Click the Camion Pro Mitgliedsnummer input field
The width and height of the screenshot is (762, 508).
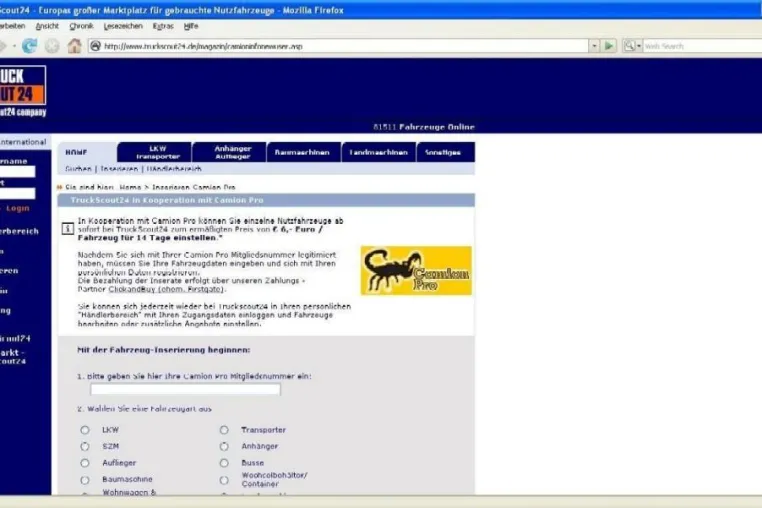click(x=185, y=389)
